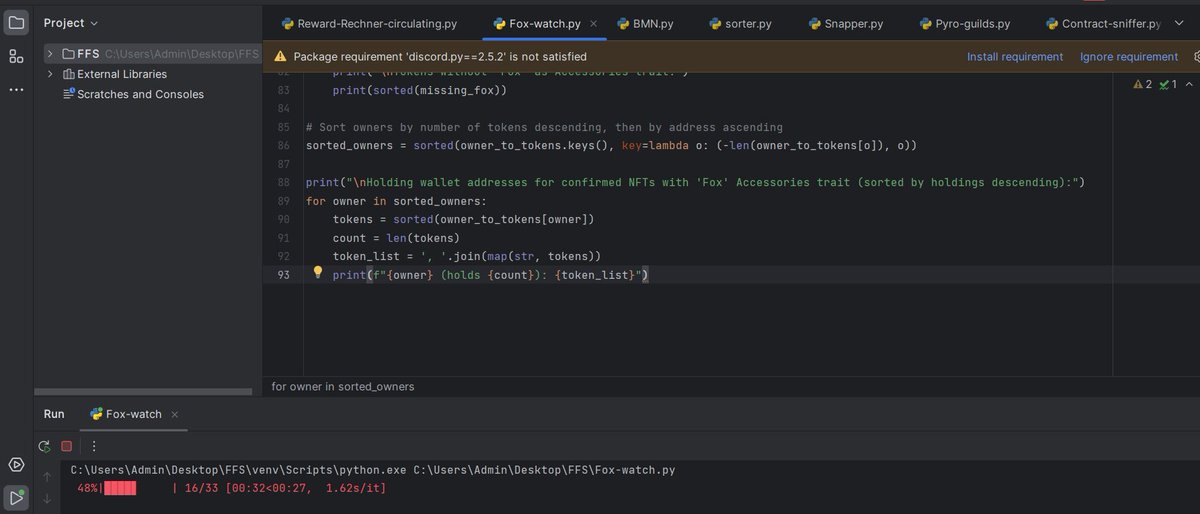
Task: Click line number 93 in the gutter
Action: click(283, 274)
